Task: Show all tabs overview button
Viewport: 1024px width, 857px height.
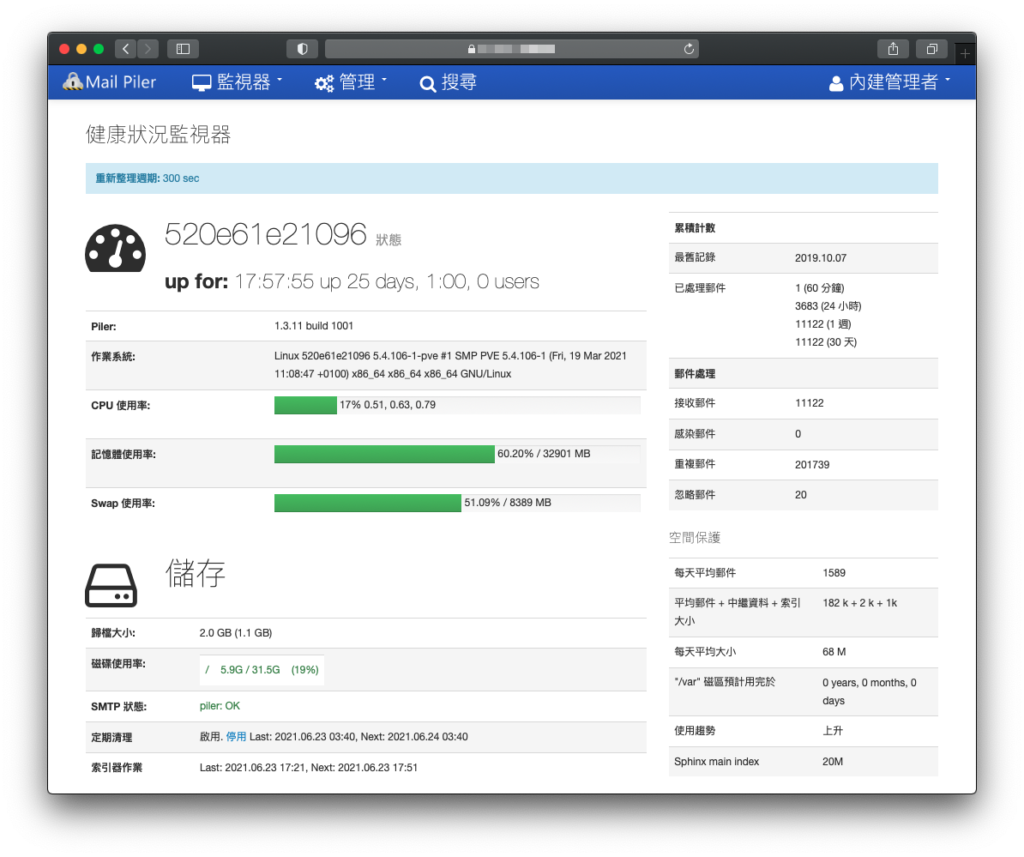Action: 932,49
